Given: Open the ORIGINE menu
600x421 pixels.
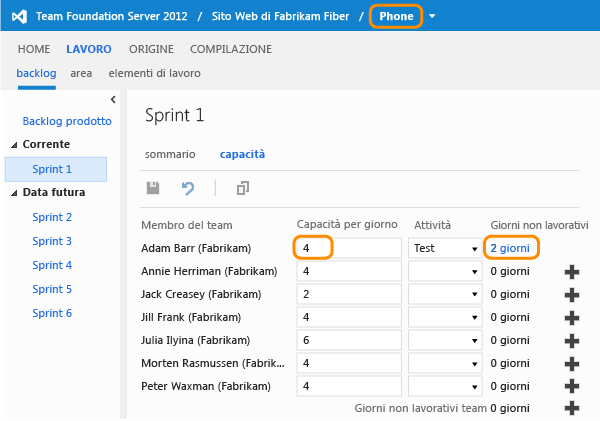Looking at the screenshot, I should coord(151,49).
